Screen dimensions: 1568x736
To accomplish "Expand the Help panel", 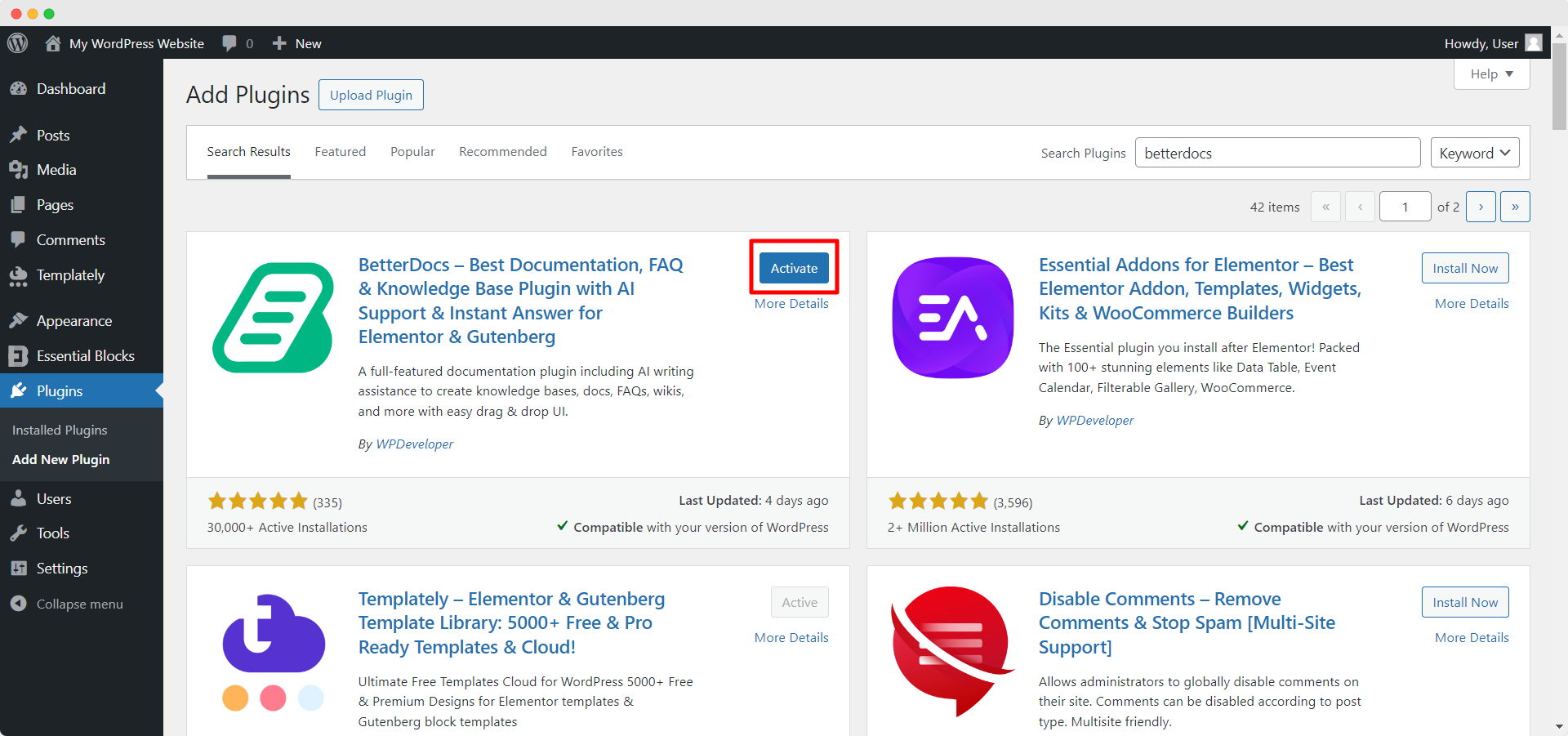I will [1490, 74].
